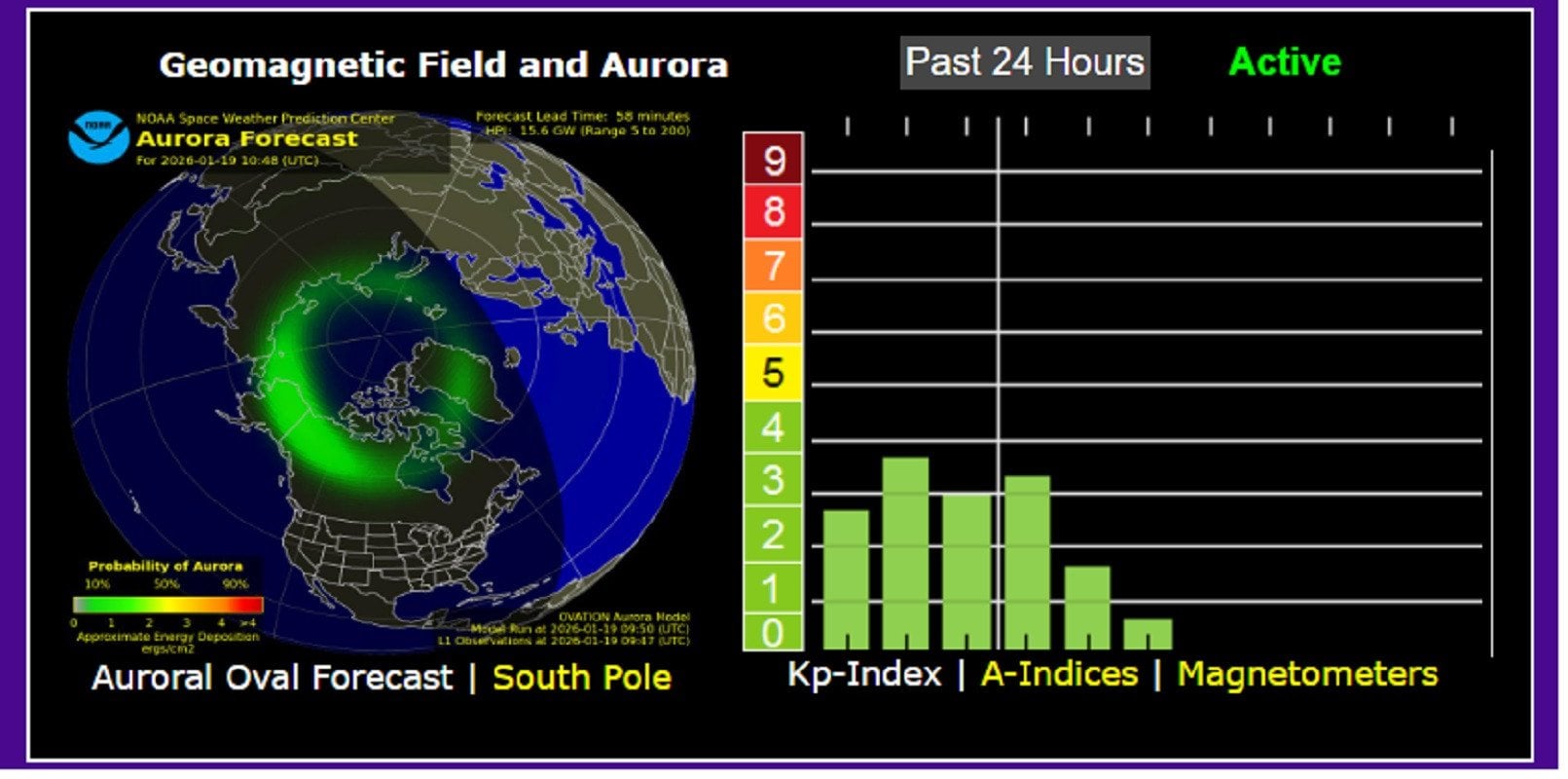Click the Auroral Oval Forecast label

click(x=273, y=678)
